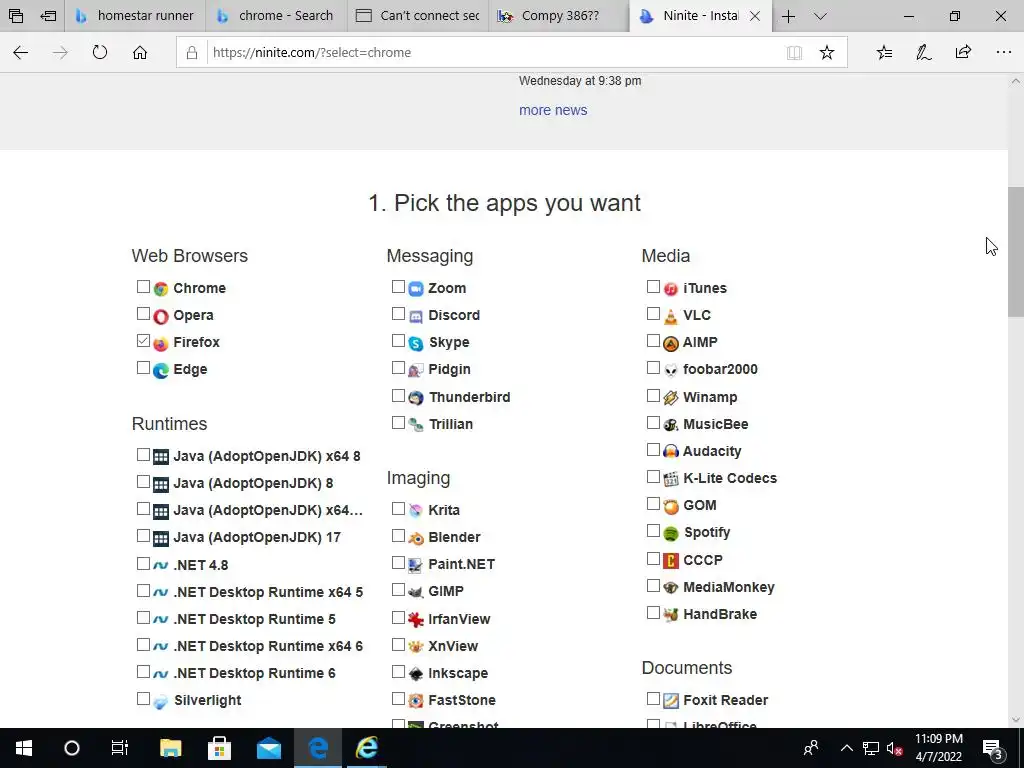Click the Inkscape app icon
Screen dimensions: 1024x768
416,674
